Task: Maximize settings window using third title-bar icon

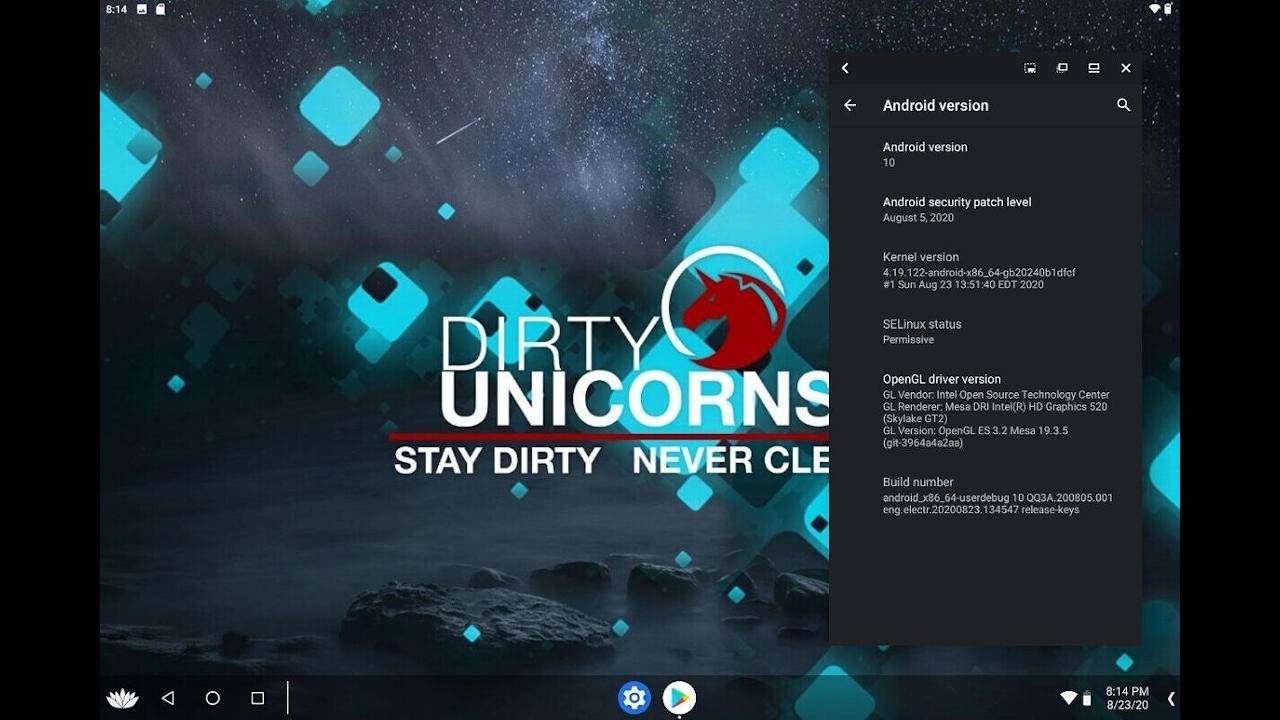Action: click(x=1094, y=68)
